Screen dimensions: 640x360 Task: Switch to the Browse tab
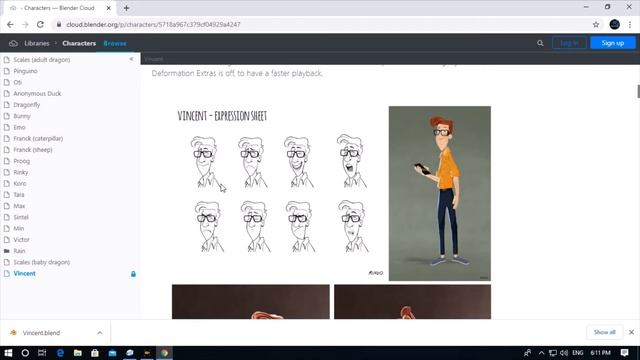pyautogui.click(x=115, y=43)
